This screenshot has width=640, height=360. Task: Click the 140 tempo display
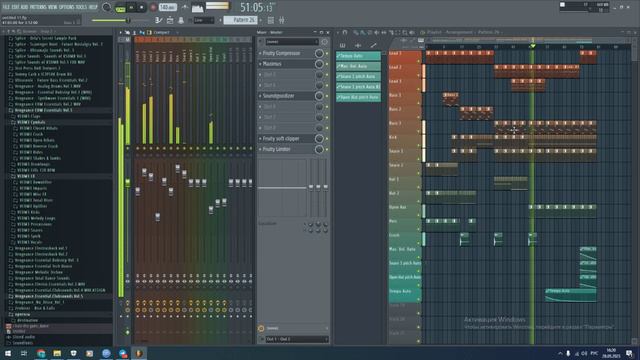tap(167, 7)
